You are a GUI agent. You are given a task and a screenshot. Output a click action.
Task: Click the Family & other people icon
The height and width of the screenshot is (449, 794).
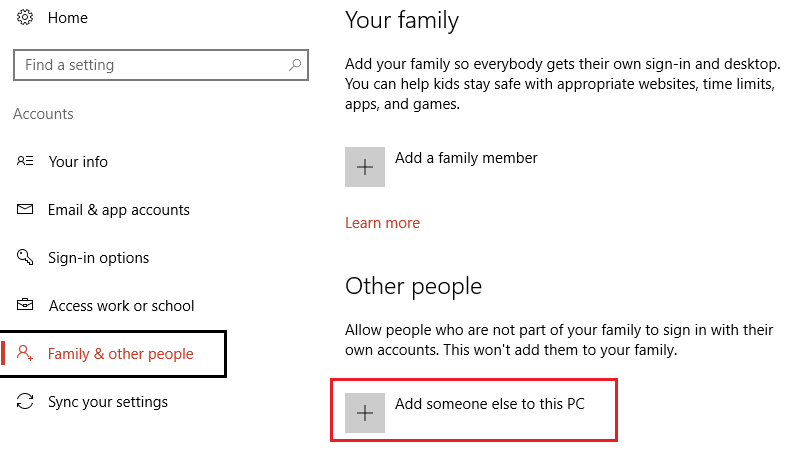[26, 354]
